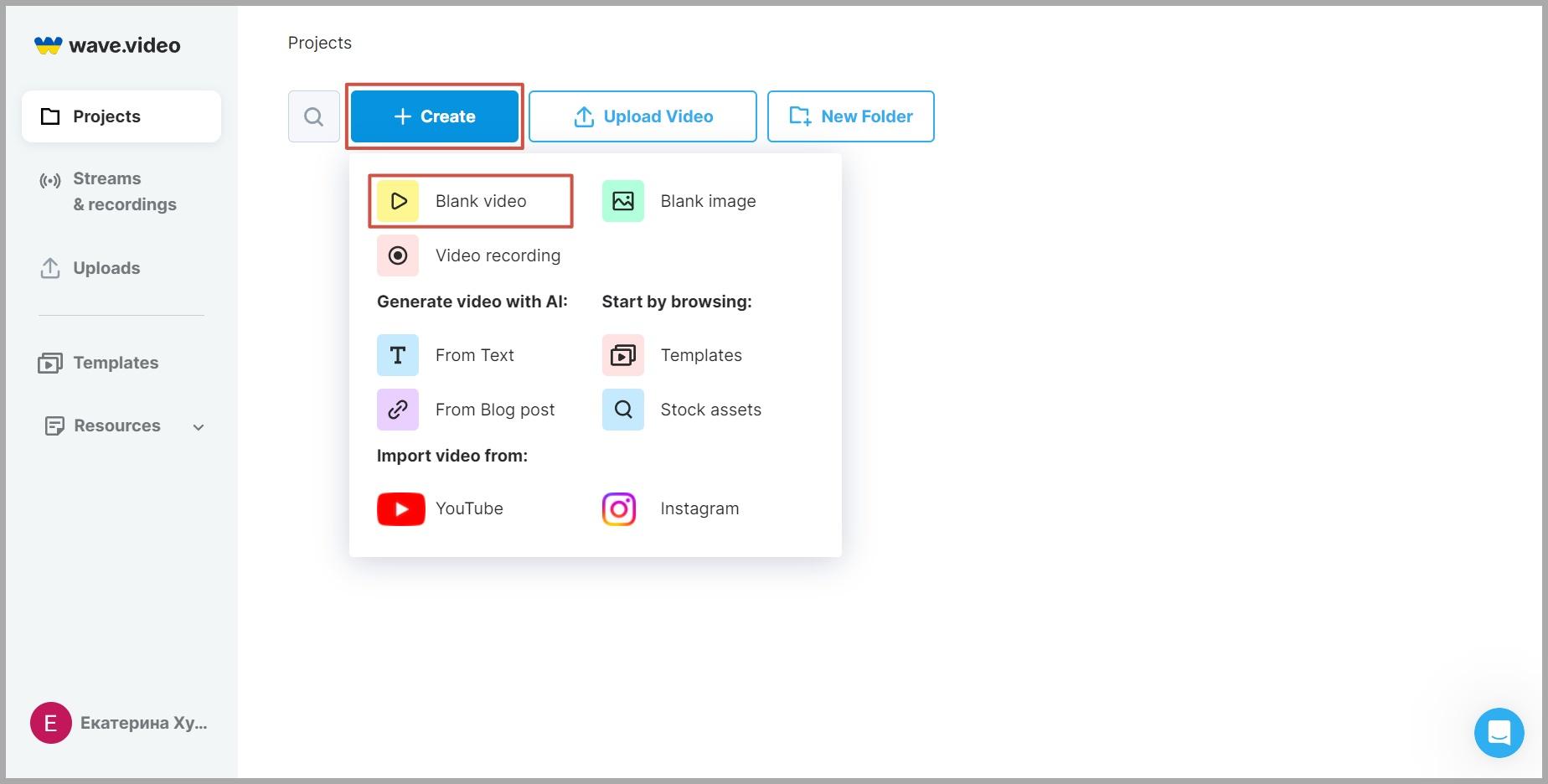Open Templates from the sidebar

pos(115,363)
